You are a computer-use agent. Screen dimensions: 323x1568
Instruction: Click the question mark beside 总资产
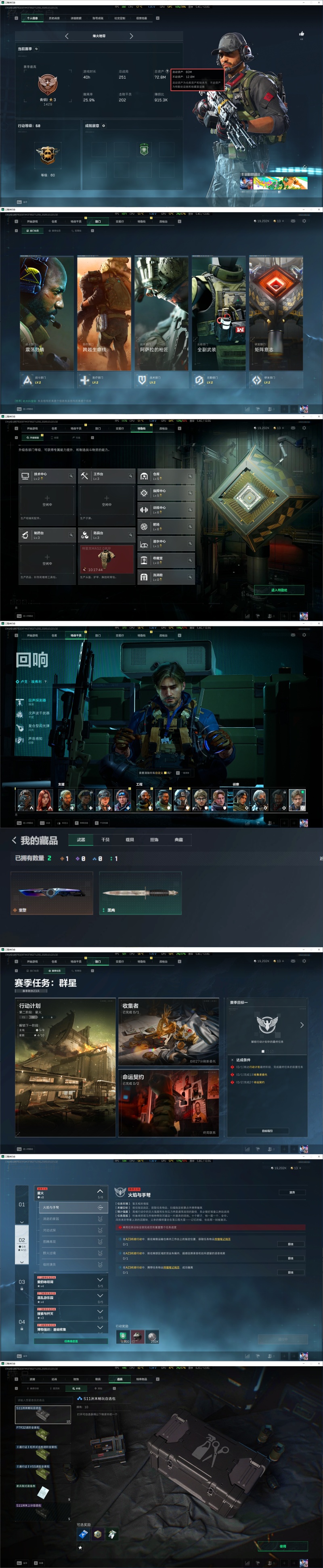point(168,71)
